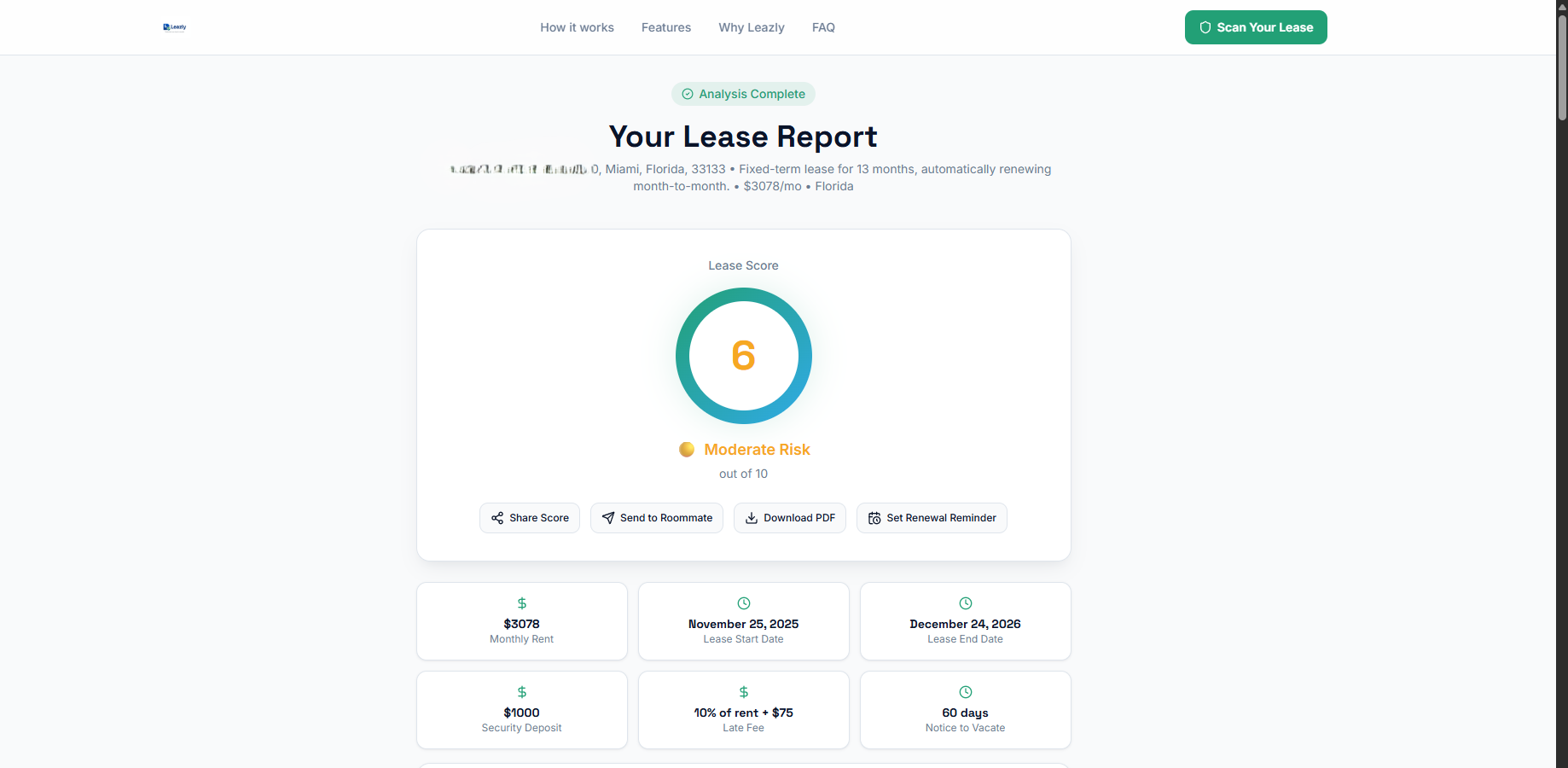The height and width of the screenshot is (768, 1568).
Task: Click the page vertical scrollbar thumb
Action: pyautogui.click(x=1562, y=67)
